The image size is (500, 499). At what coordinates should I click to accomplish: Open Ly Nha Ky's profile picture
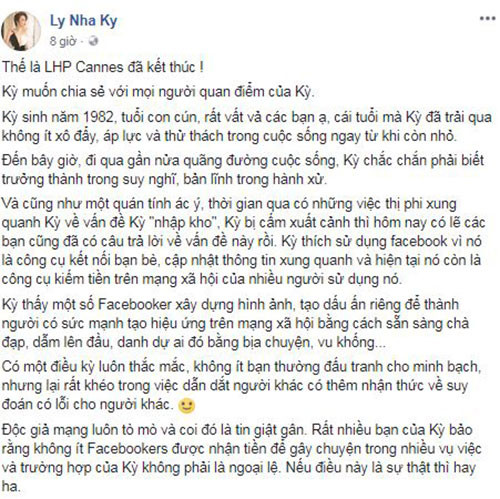pos(21,31)
